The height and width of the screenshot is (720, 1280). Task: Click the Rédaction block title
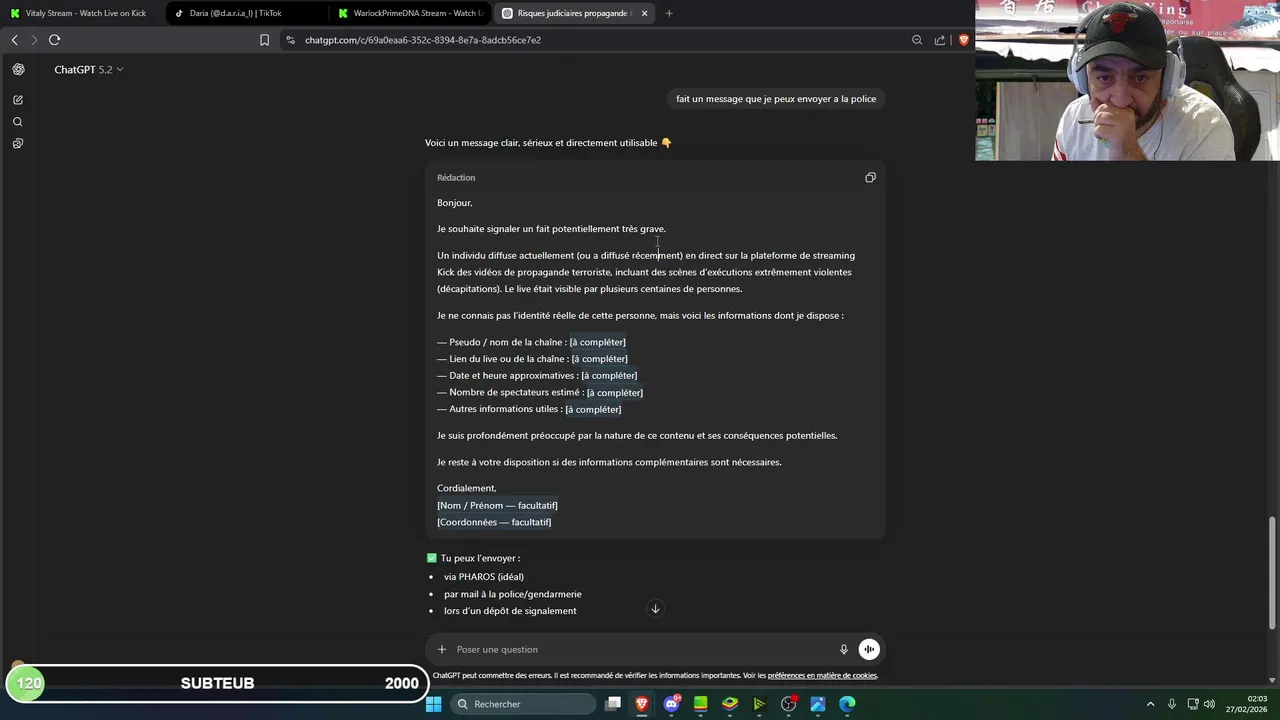(456, 178)
